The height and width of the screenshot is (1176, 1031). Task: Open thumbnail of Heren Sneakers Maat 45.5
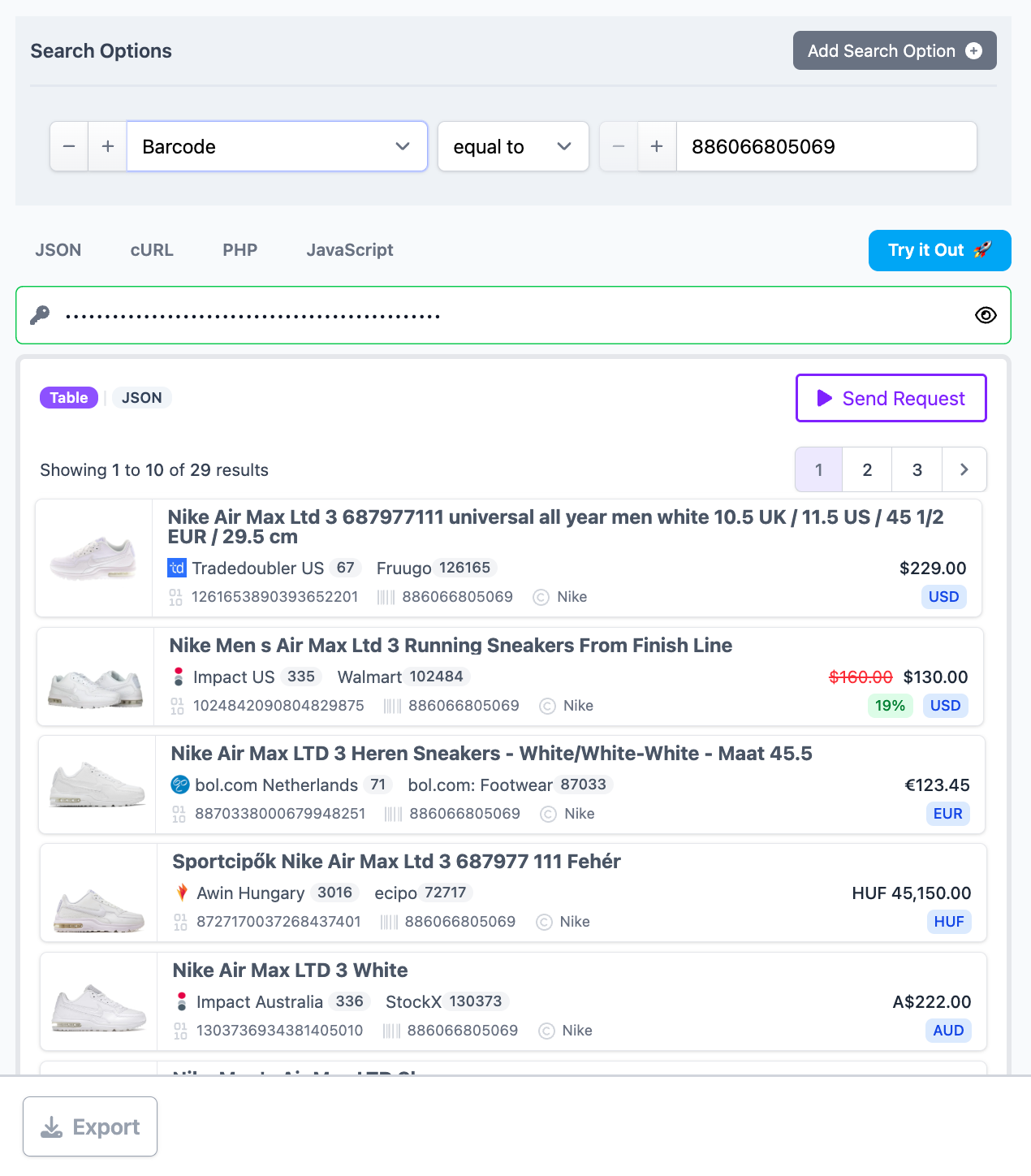coord(97,785)
